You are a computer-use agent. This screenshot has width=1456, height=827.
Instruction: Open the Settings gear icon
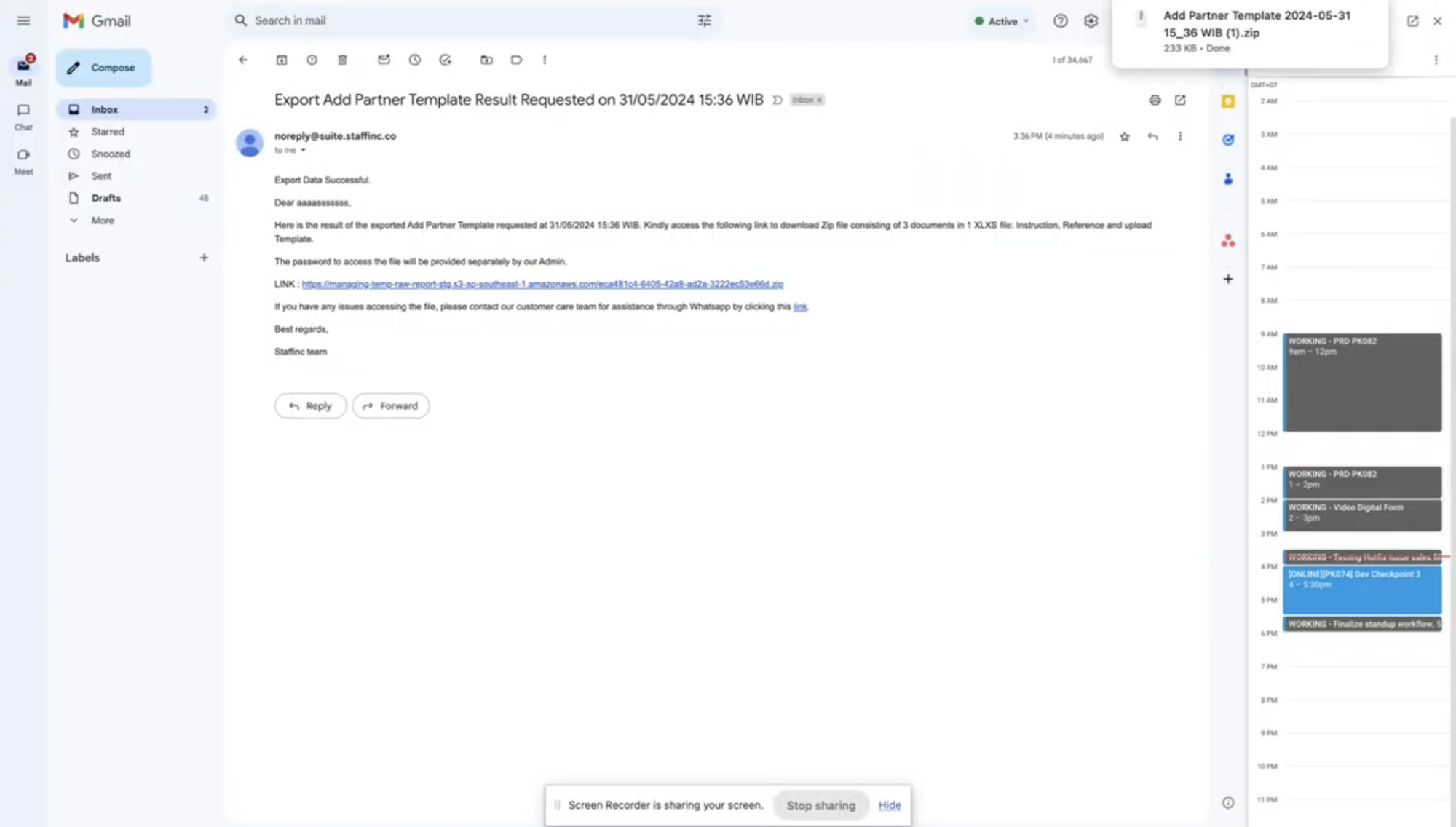click(x=1091, y=21)
